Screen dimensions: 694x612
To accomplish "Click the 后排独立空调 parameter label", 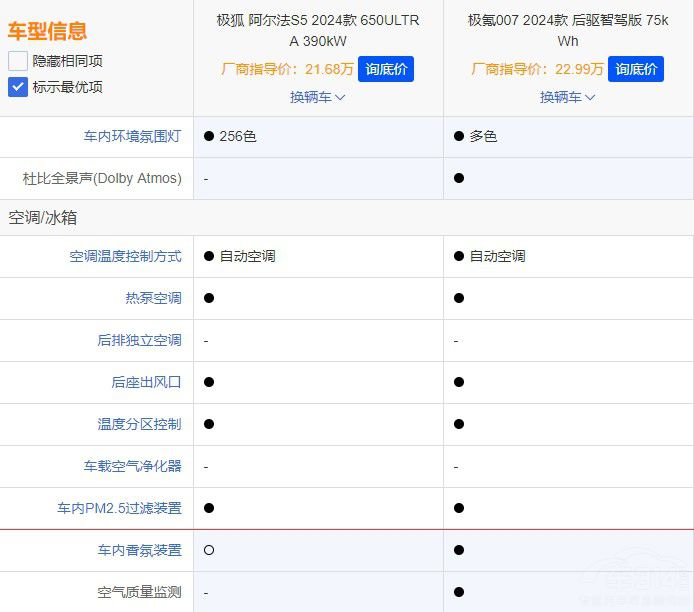I will coord(139,340).
